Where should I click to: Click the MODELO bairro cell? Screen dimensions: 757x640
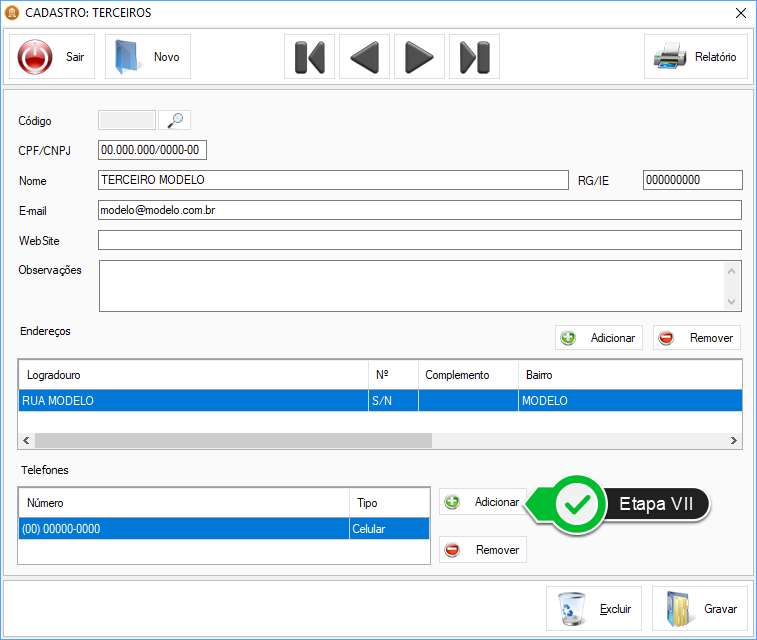pyautogui.click(x=630, y=401)
